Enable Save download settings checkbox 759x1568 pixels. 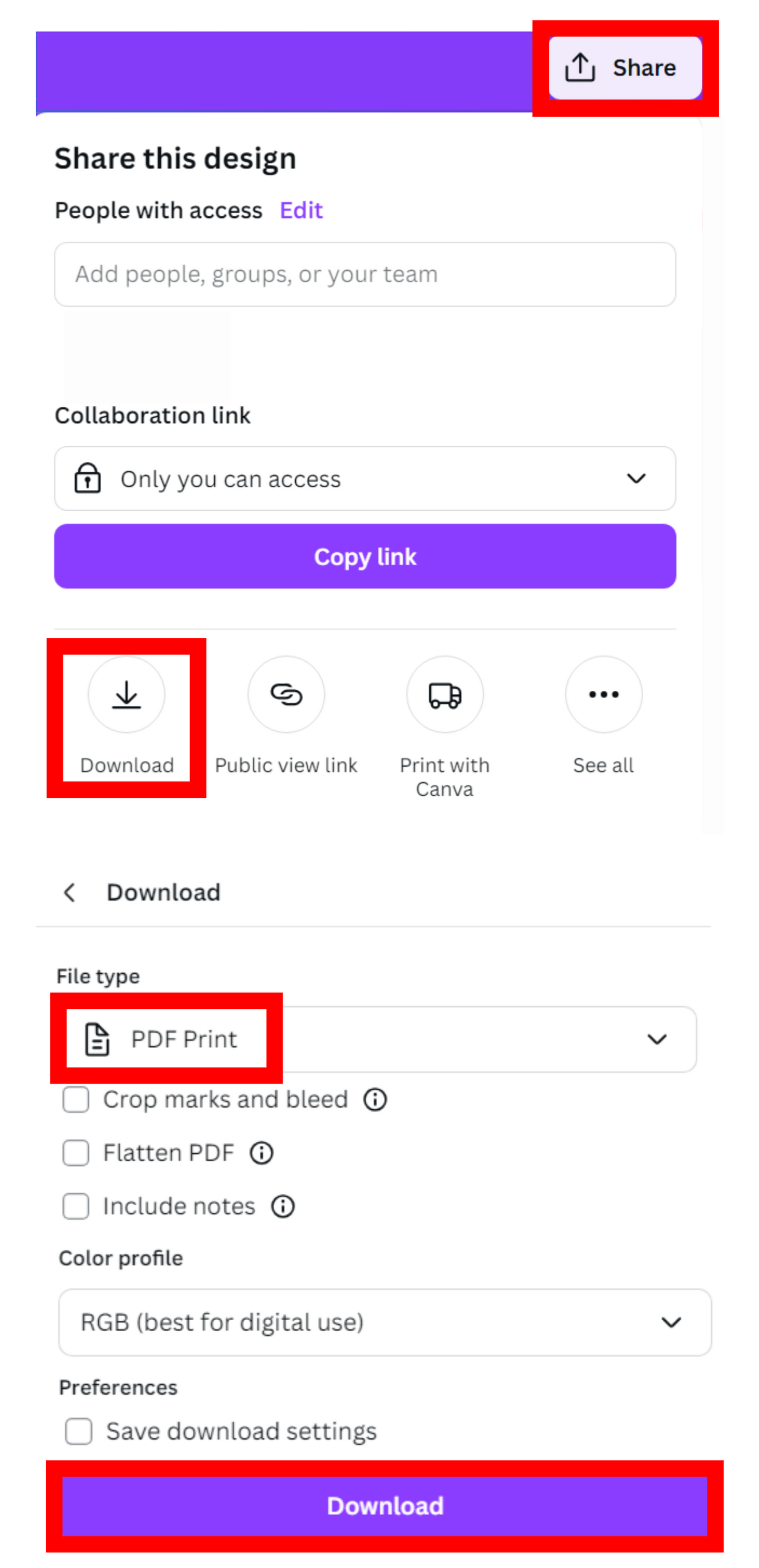click(x=79, y=1432)
